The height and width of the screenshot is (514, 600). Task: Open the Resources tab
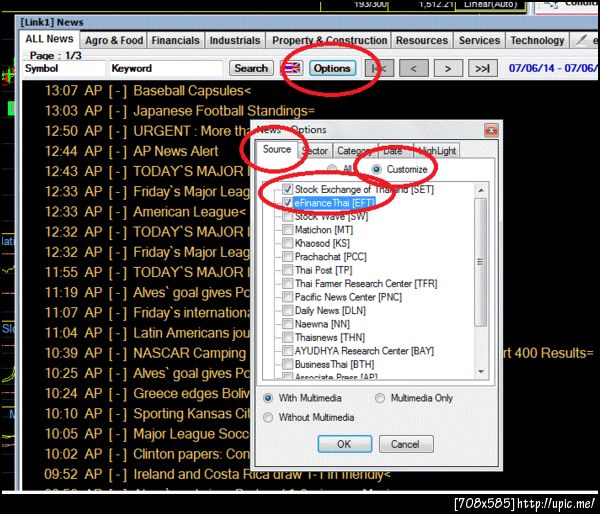pyautogui.click(x=422, y=40)
